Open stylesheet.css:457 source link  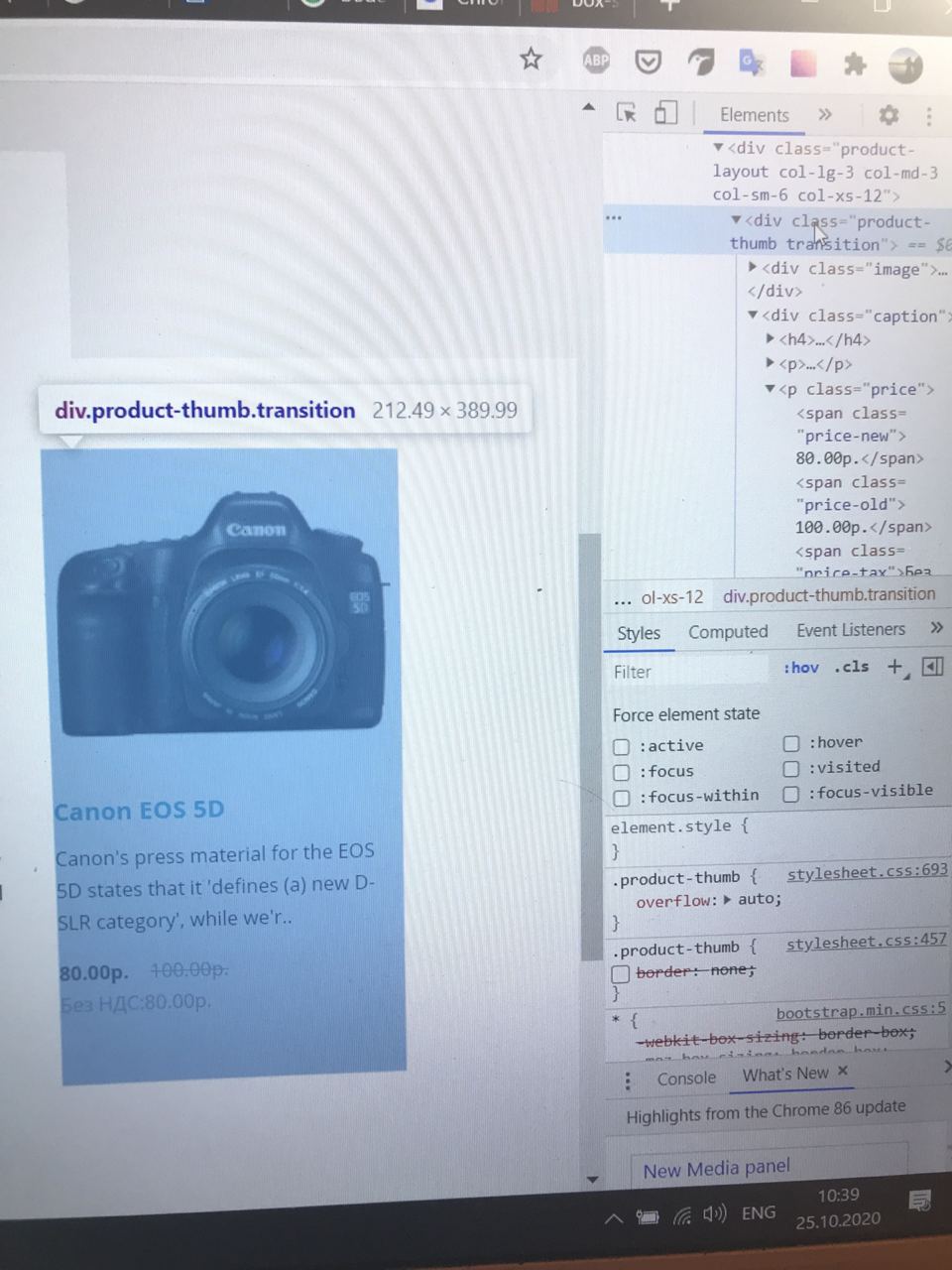866,942
